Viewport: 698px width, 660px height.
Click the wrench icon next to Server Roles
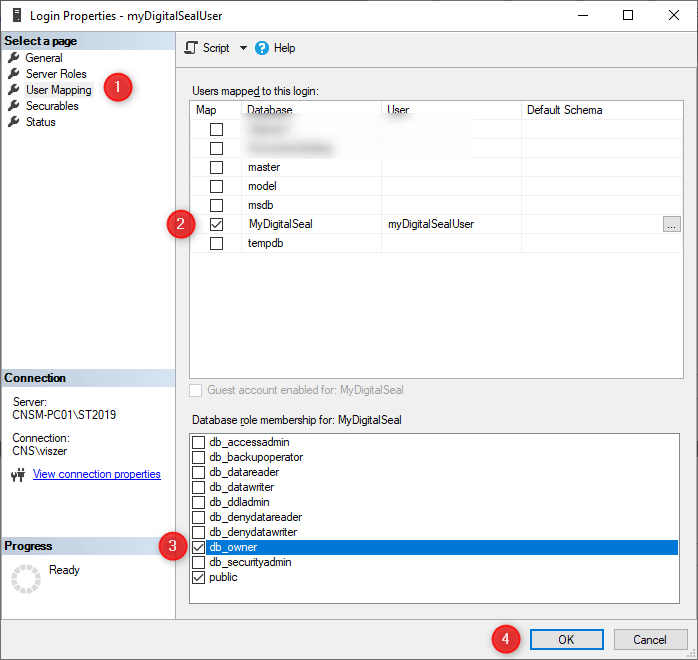point(14,73)
